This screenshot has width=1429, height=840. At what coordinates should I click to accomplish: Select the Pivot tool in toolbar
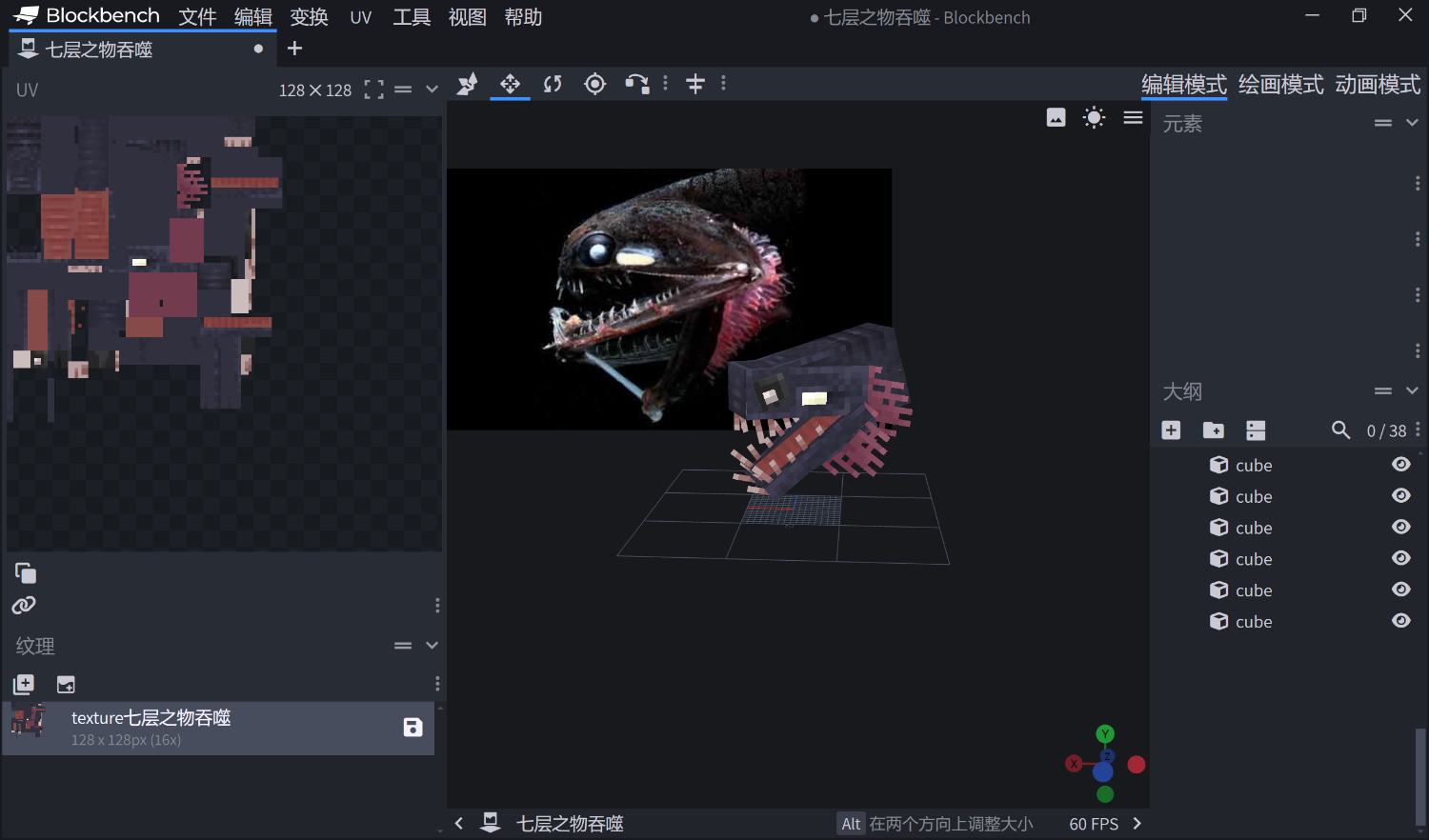pos(595,84)
